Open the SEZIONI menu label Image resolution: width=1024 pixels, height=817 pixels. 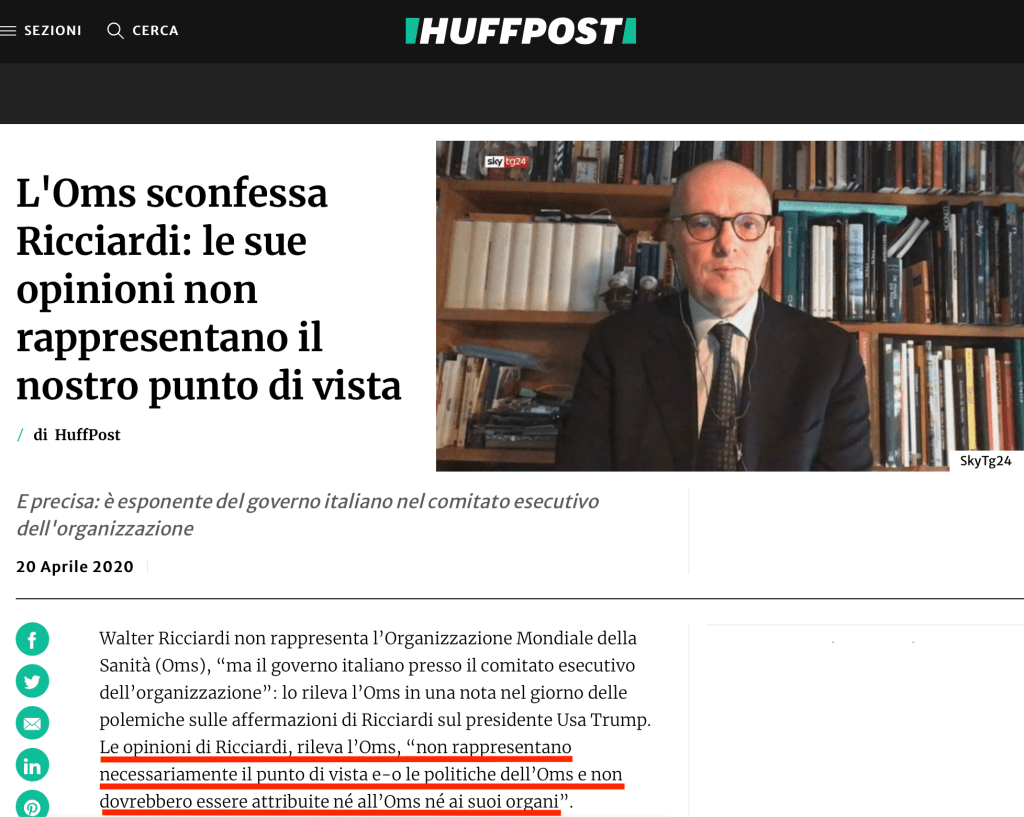tap(53, 31)
